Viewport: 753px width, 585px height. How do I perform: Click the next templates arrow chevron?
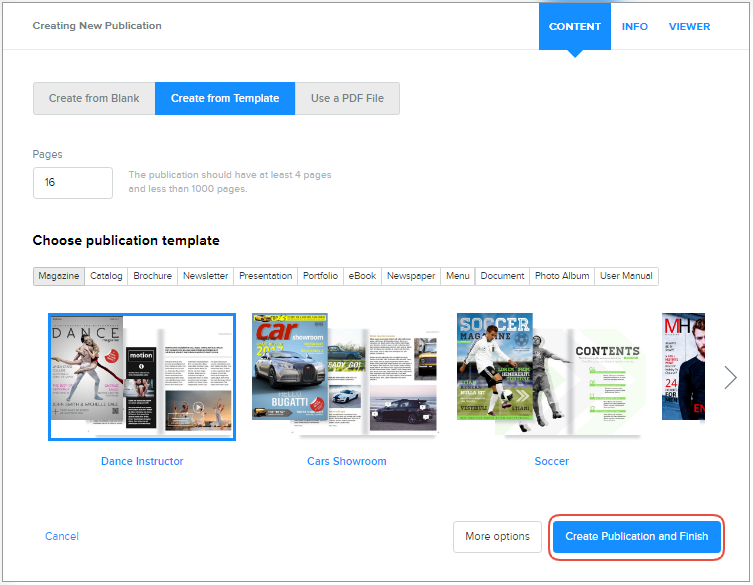pos(730,377)
